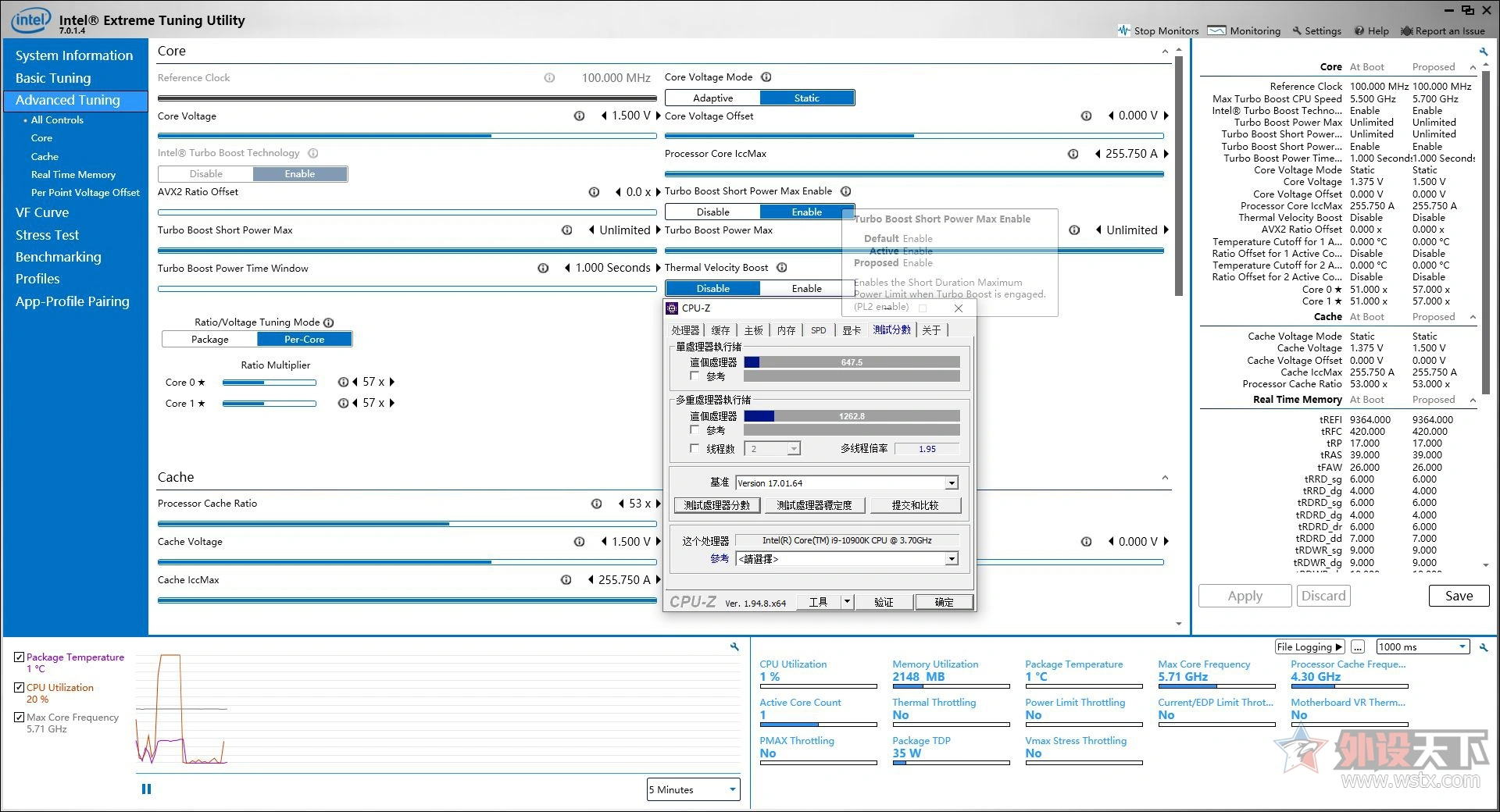
Task: Toggle Package Temperature graph checkbox
Action: (x=19, y=657)
